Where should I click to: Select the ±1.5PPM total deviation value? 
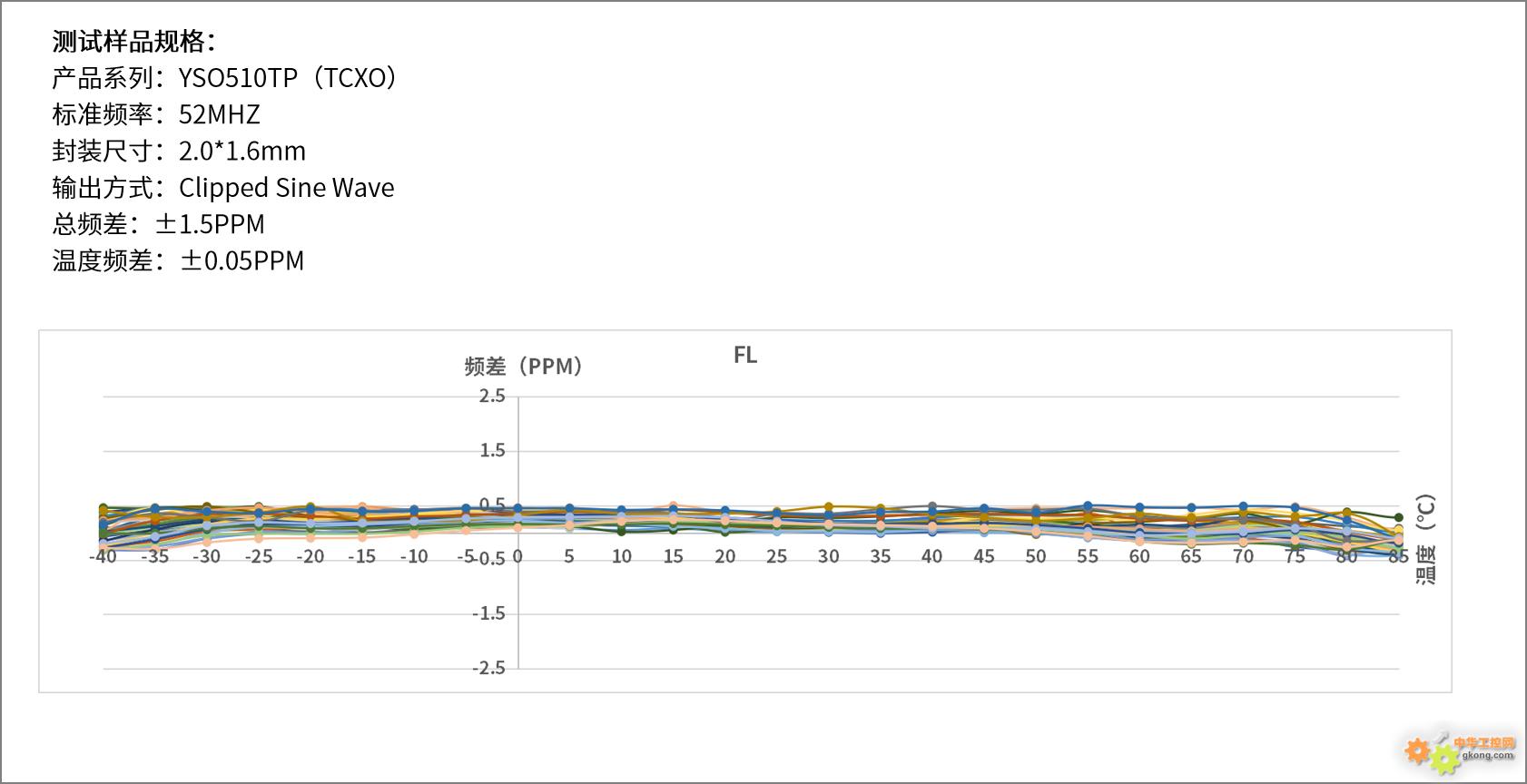[210, 224]
